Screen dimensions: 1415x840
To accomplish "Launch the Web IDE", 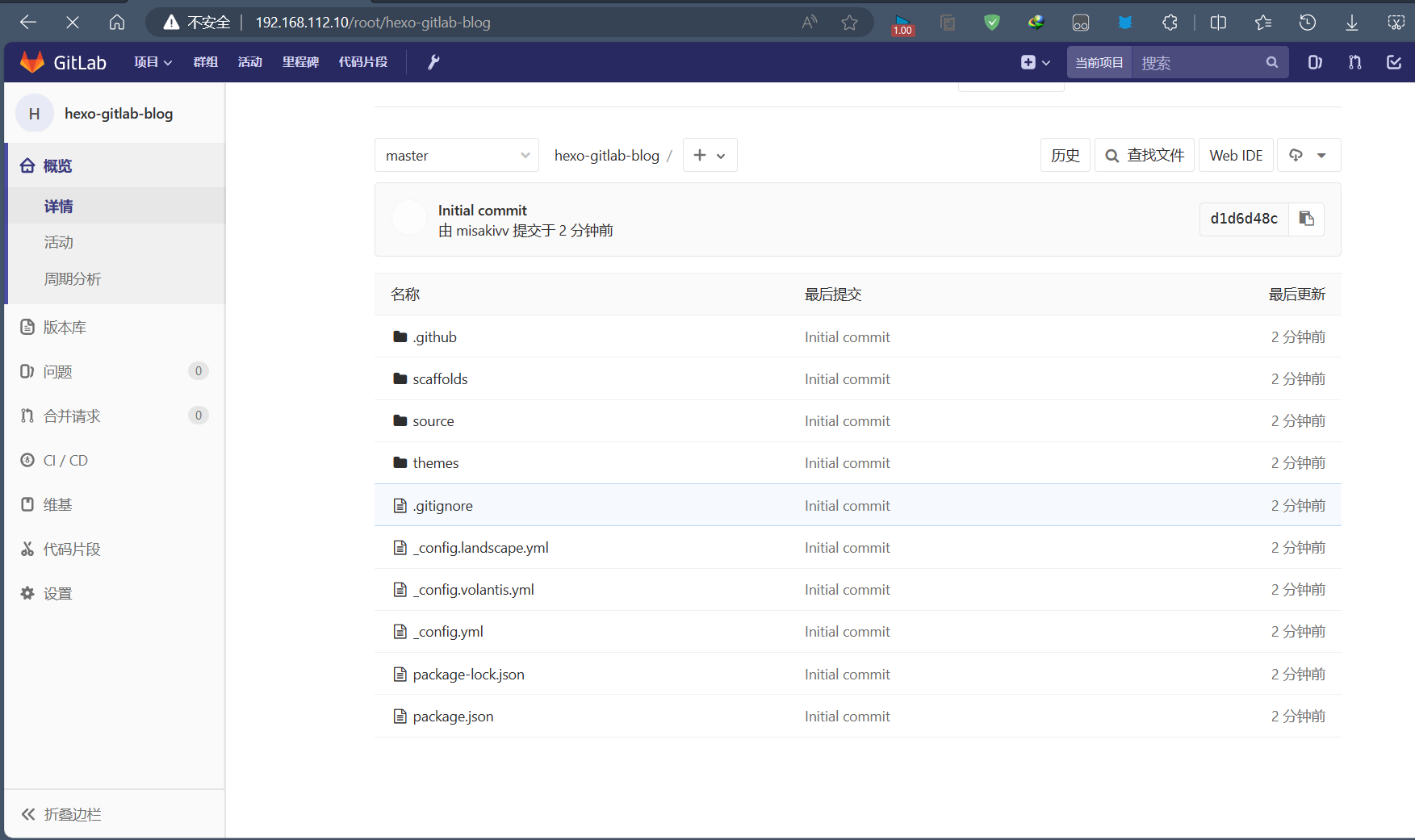I will tap(1236, 155).
